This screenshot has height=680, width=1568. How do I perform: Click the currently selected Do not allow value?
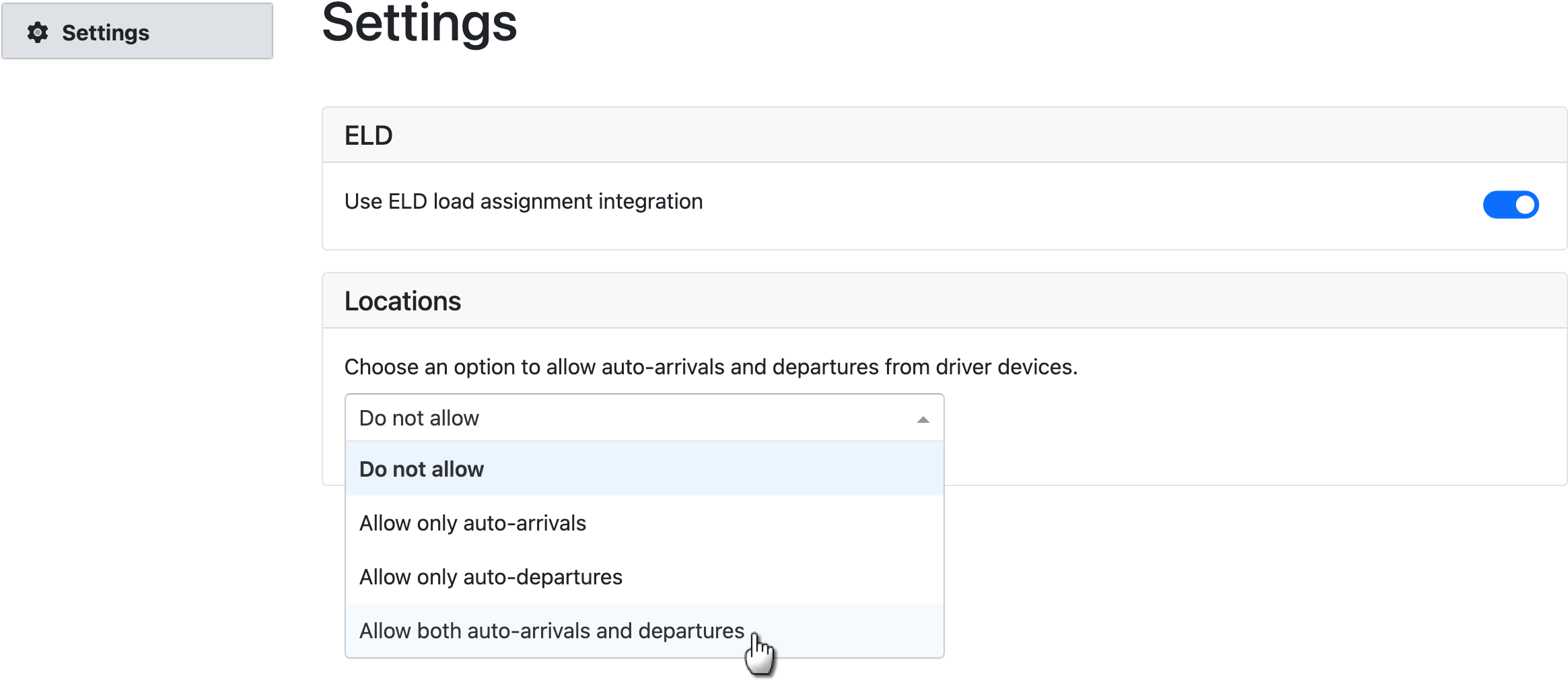pyautogui.click(x=419, y=418)
